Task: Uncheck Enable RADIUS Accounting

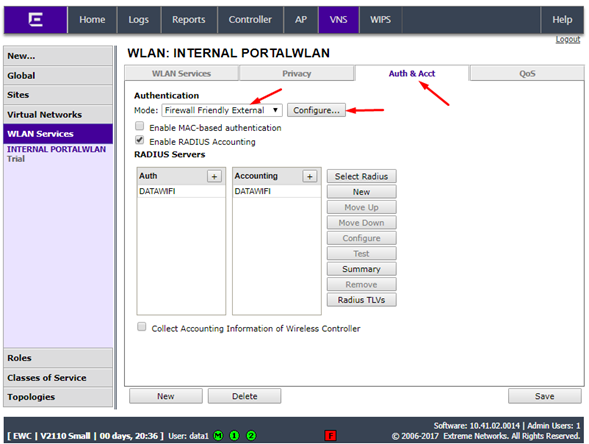Action: (139, 140)
